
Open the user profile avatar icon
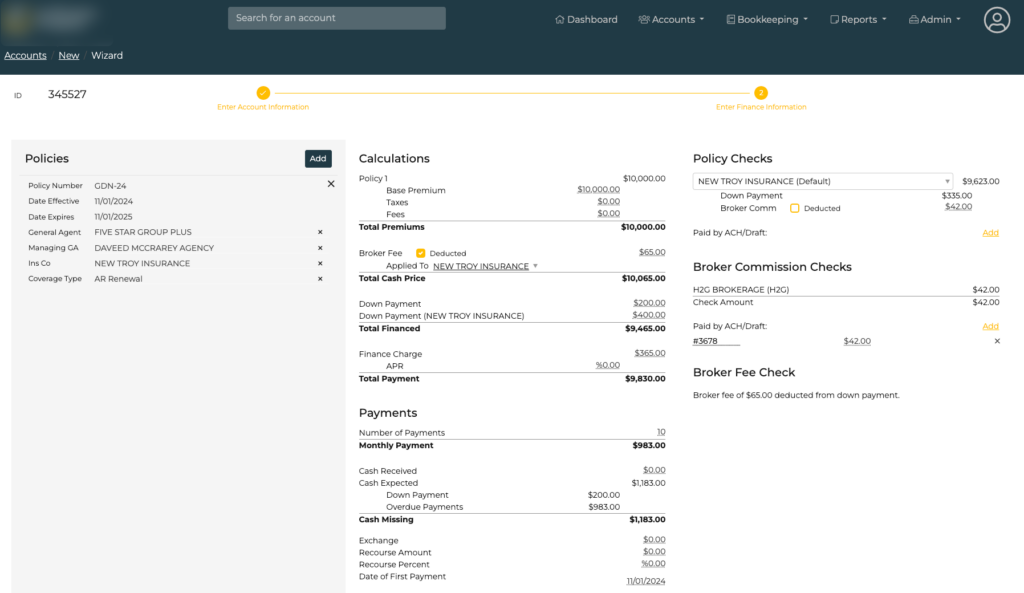coord(997,20)
